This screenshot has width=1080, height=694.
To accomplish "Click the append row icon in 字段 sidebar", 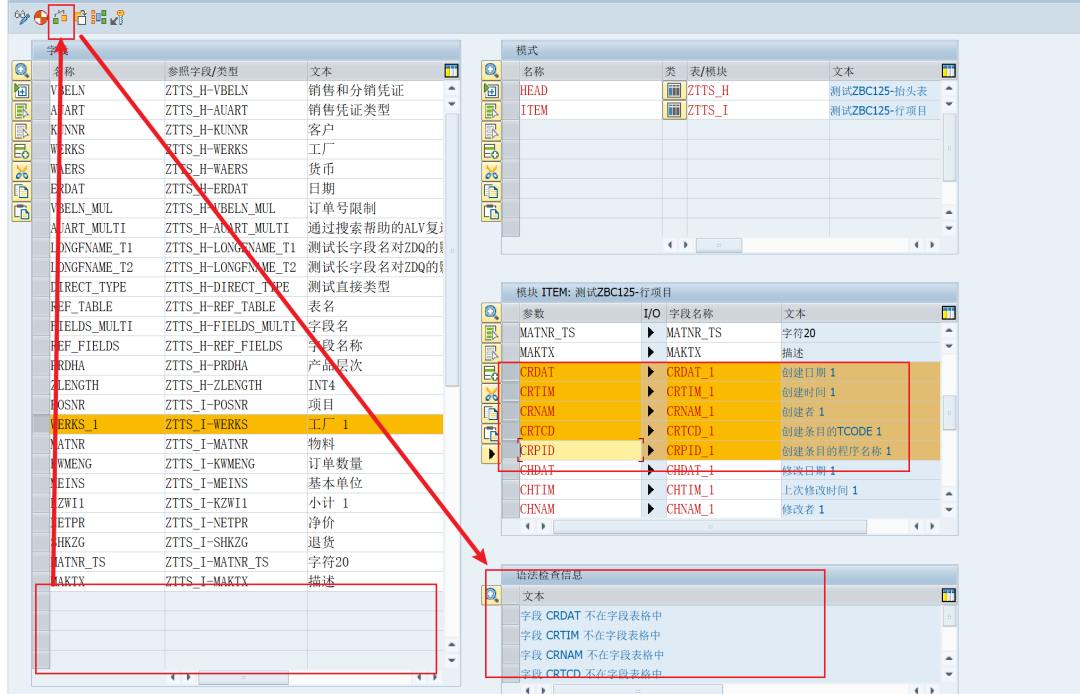I will [22, 151].
